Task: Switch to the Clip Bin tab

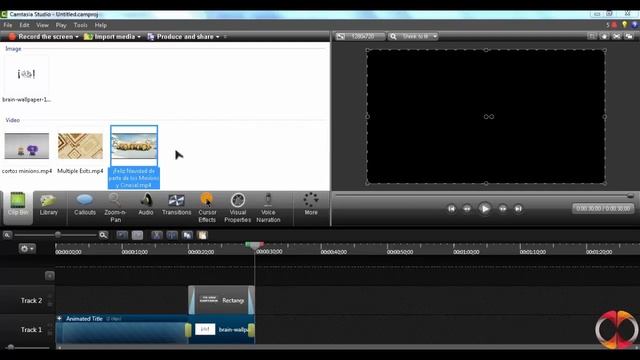Action: pos(18,208)
